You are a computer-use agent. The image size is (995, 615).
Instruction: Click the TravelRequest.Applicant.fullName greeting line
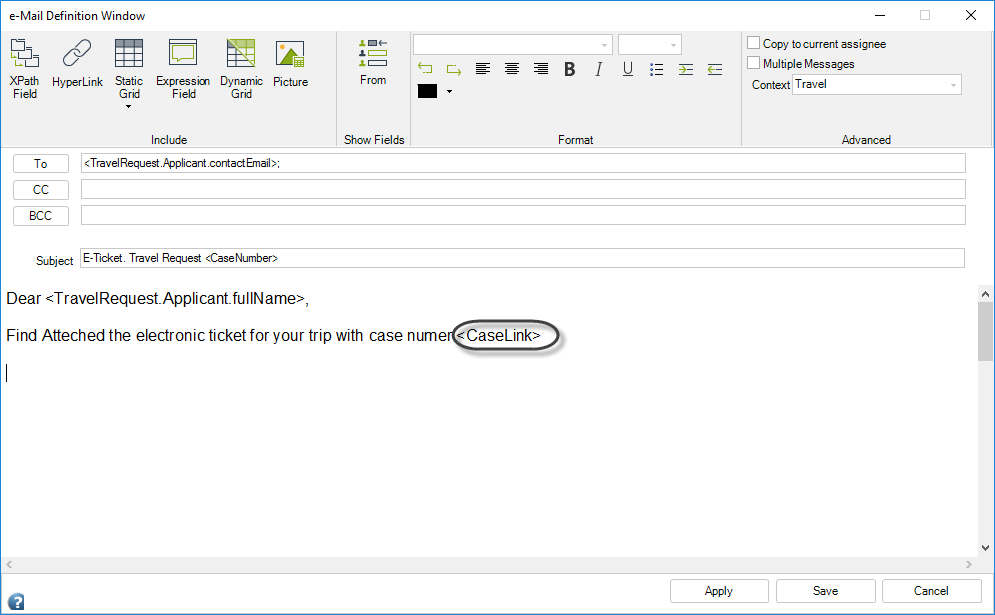(x=157, y=298)
